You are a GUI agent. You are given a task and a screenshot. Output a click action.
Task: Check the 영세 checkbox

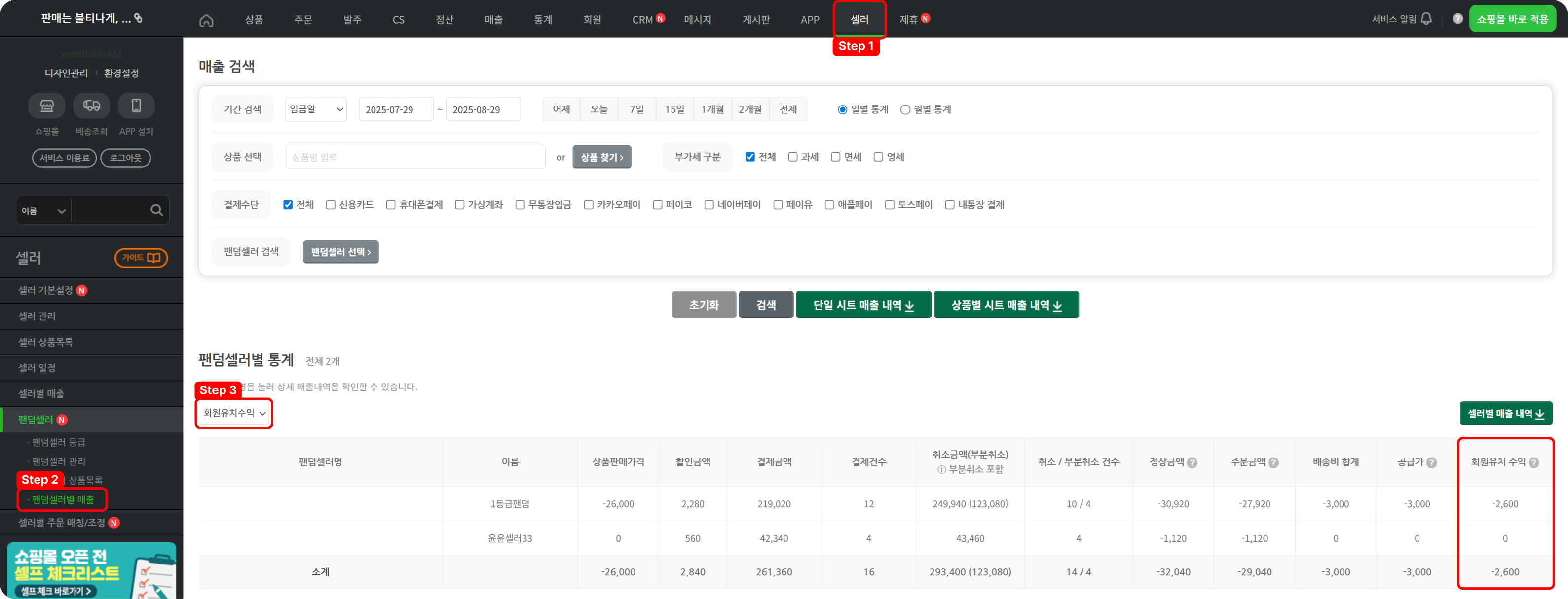(878, 157)
